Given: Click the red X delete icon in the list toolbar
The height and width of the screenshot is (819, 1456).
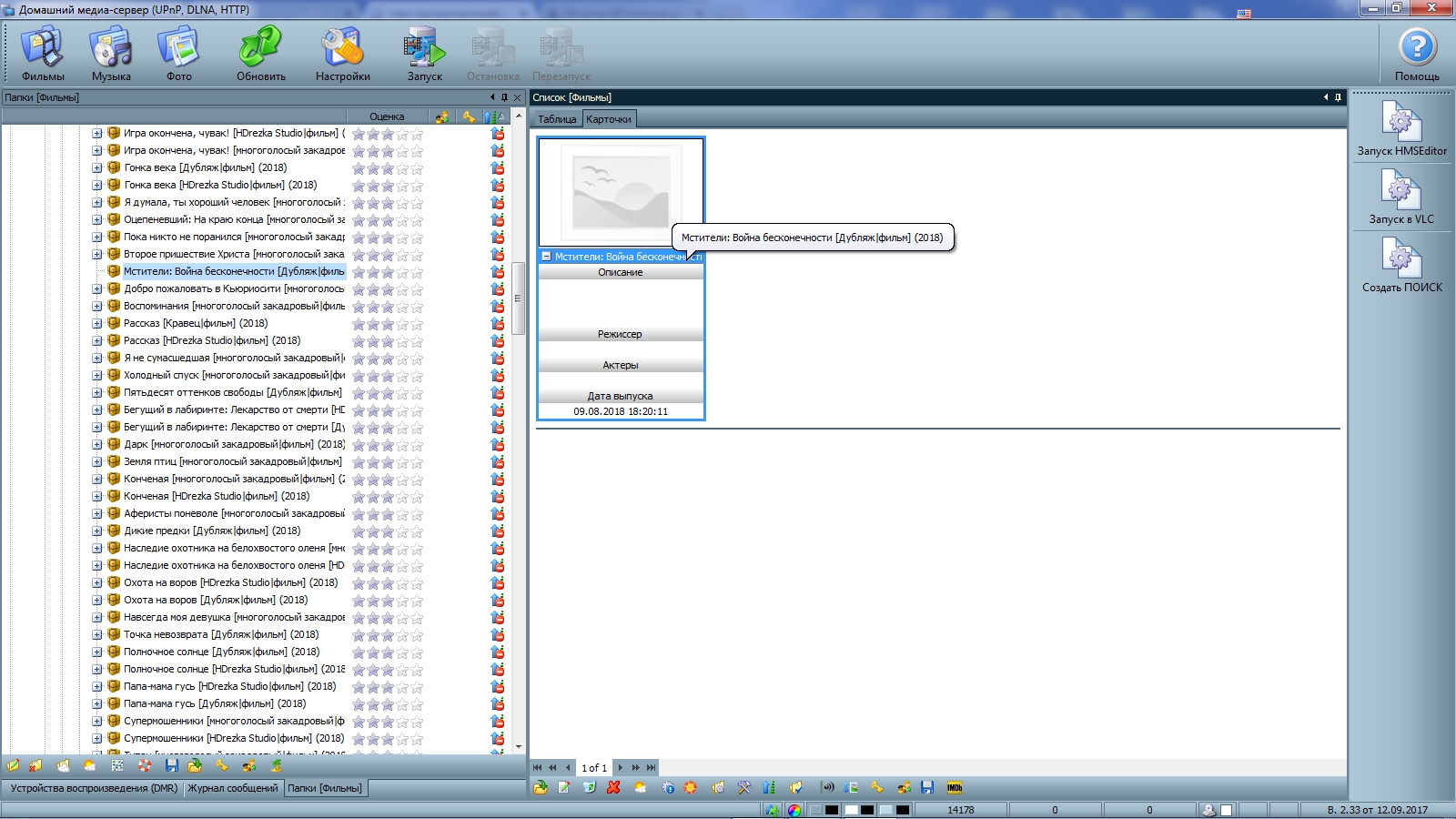Looking at the screenshot, I should click(x=613, y=787).
